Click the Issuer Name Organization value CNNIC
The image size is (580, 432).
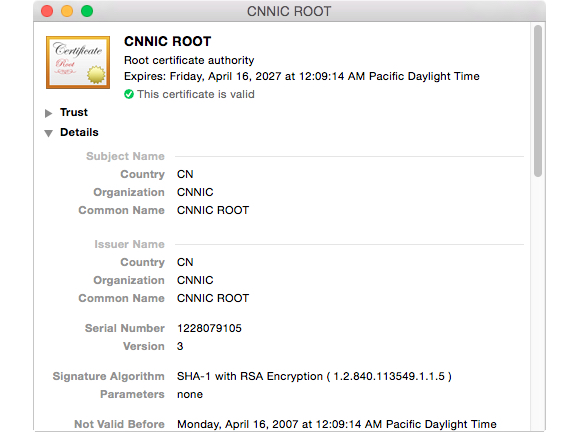pos(195,280)
